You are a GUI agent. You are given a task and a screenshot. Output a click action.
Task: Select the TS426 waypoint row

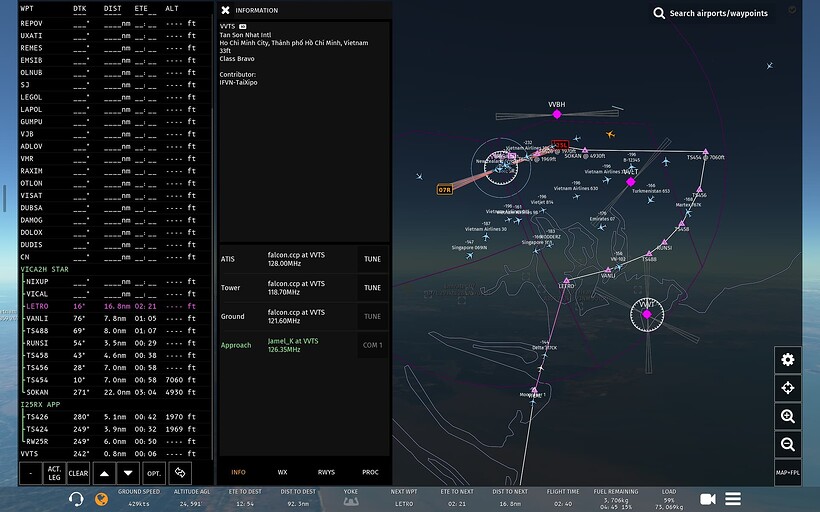(114, 417)
